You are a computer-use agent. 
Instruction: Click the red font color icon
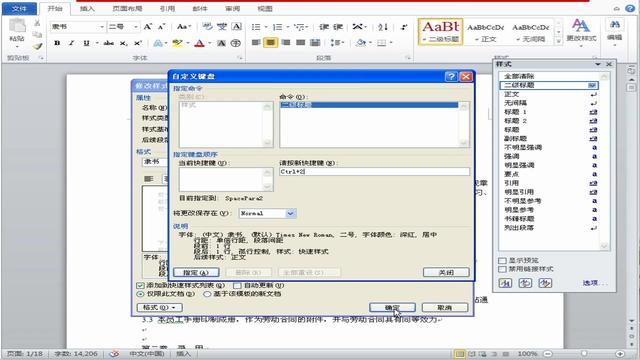coord(199,43)
